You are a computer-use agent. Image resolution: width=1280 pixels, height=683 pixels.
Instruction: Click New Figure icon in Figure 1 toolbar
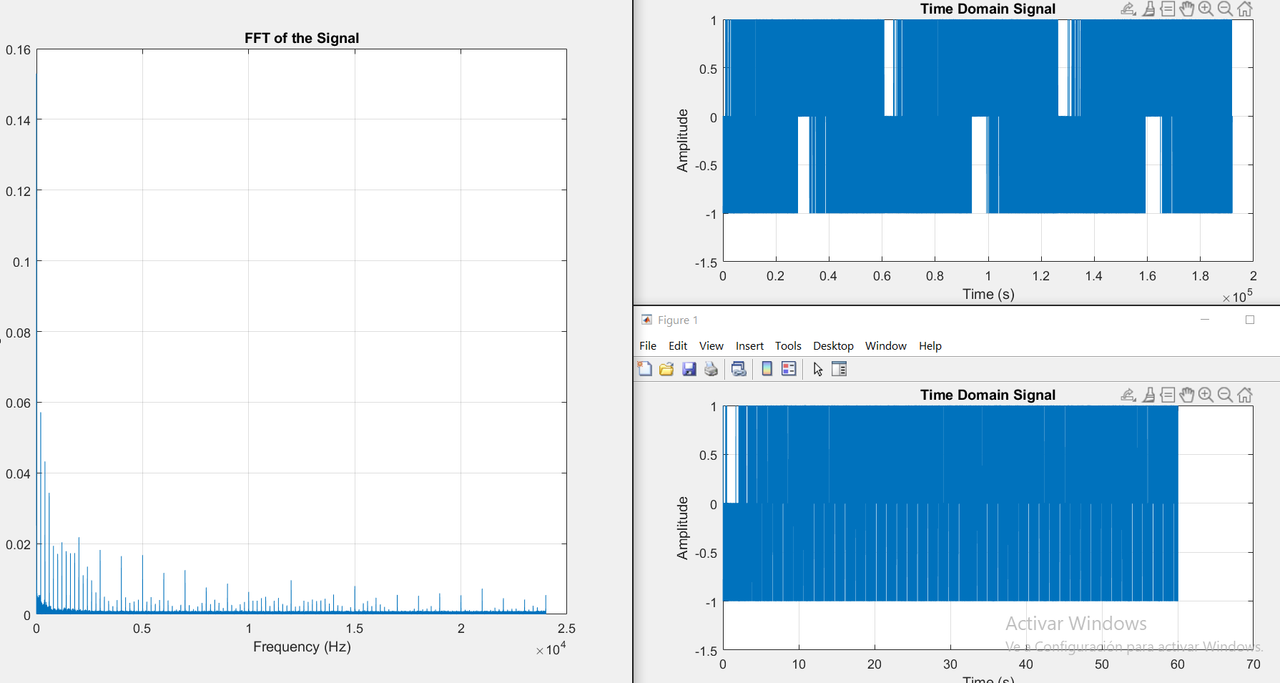645,369
